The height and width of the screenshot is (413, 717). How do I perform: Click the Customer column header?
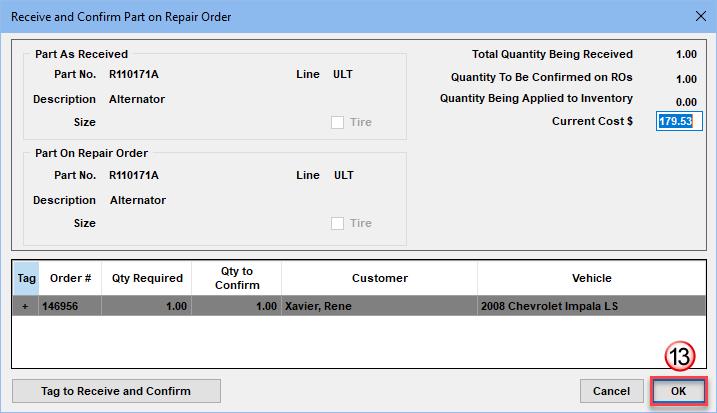[379, 278]
